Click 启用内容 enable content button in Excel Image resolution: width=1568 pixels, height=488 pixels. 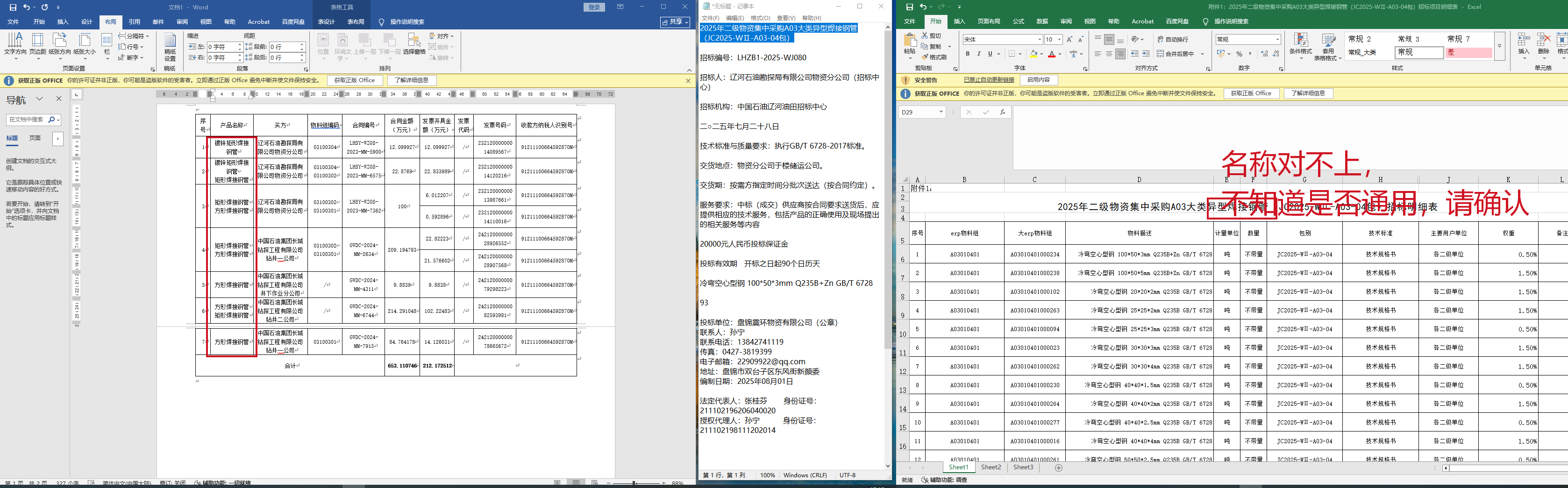(x=1039, y=80)
